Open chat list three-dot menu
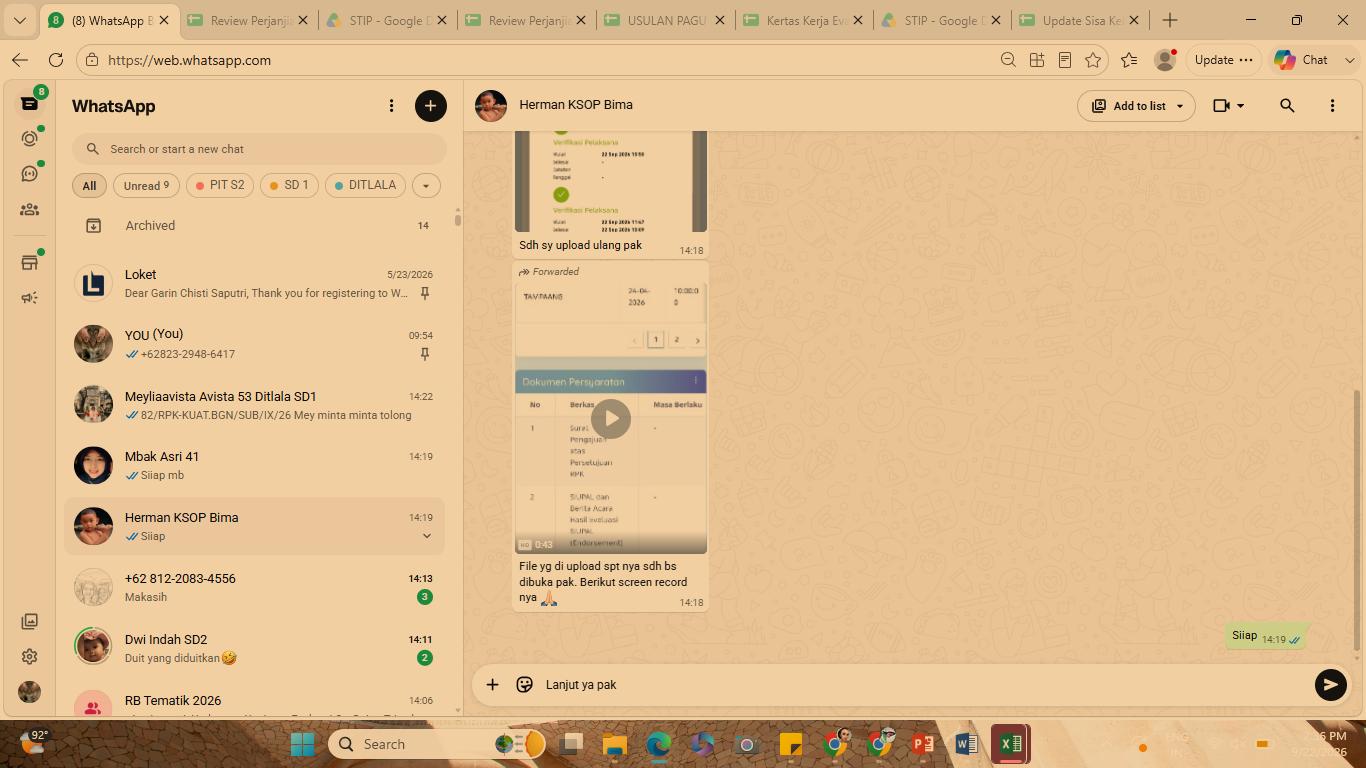This screenshot has width=1366, height=768. (x=391, y=106)
